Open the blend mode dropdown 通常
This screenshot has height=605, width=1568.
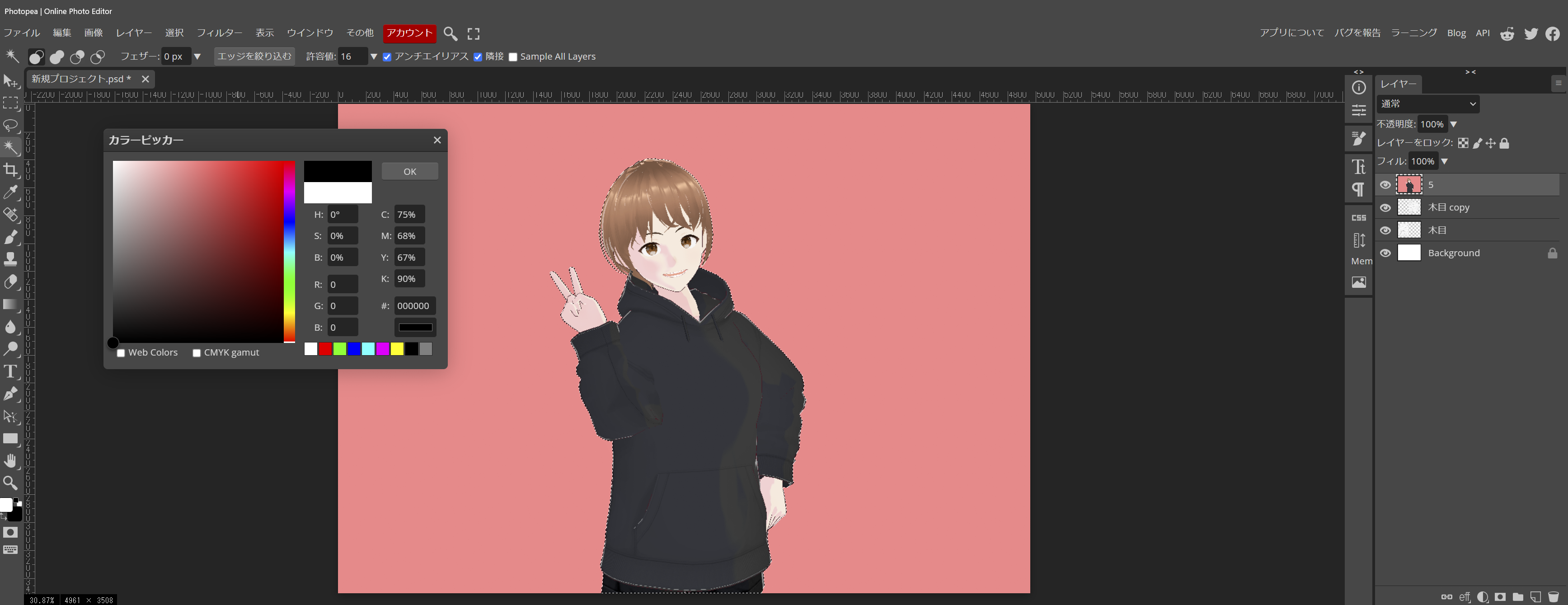pos(1427,104)
